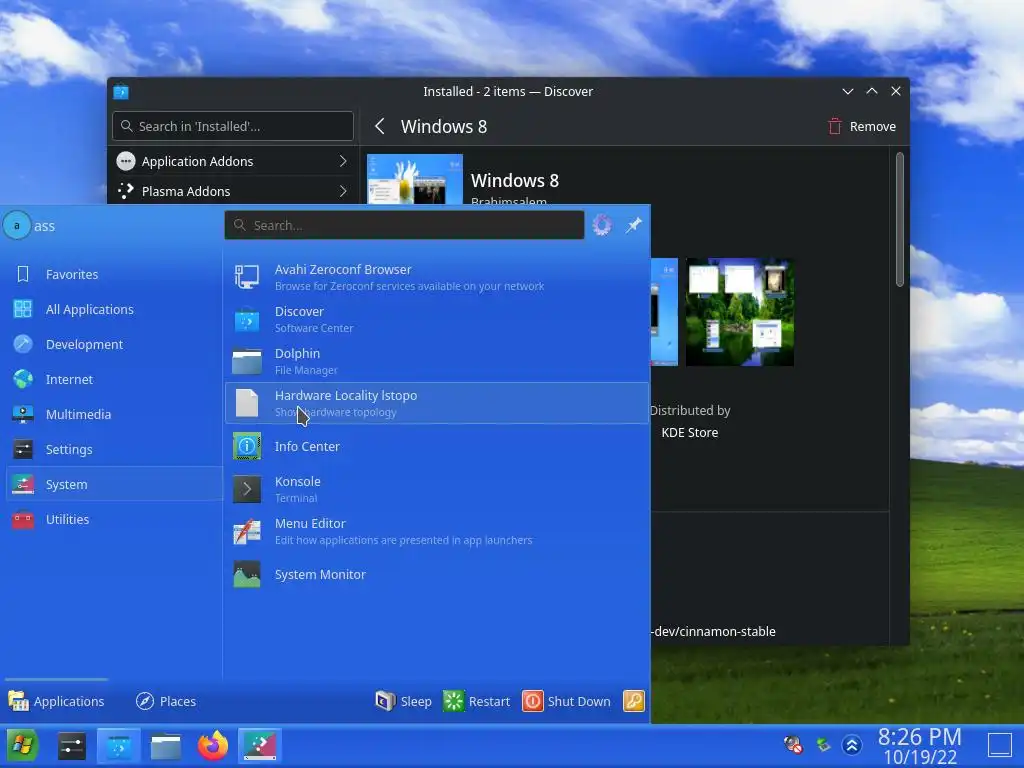Select the Multimedia category label
Image resolution: width=1024 pixels, height=768 pixels.
pos(78,414)
